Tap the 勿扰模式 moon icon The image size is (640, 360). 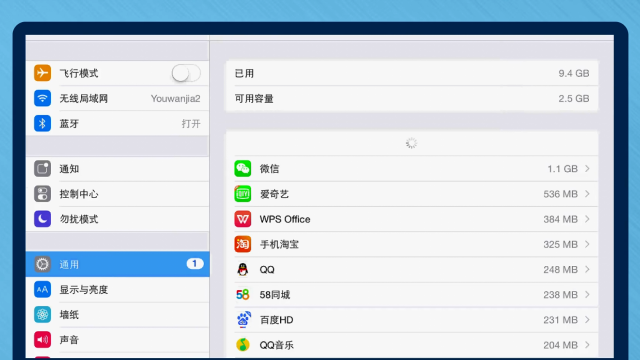click(x=42, y=219)
